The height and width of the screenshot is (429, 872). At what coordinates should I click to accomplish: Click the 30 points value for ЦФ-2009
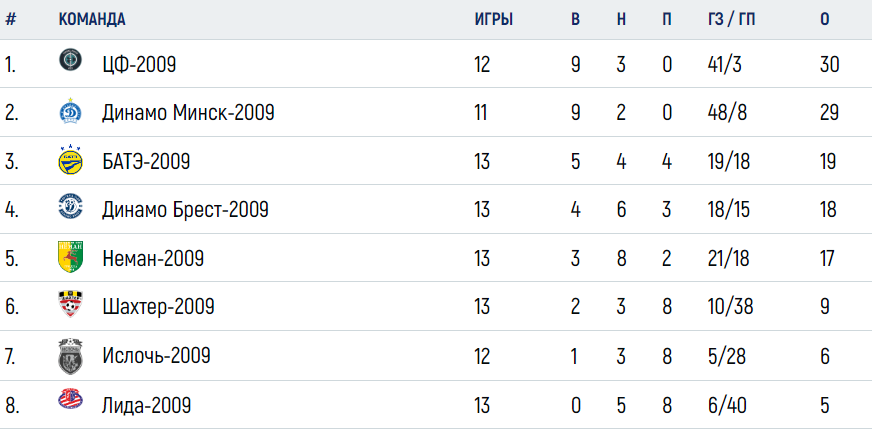(830, 65)
